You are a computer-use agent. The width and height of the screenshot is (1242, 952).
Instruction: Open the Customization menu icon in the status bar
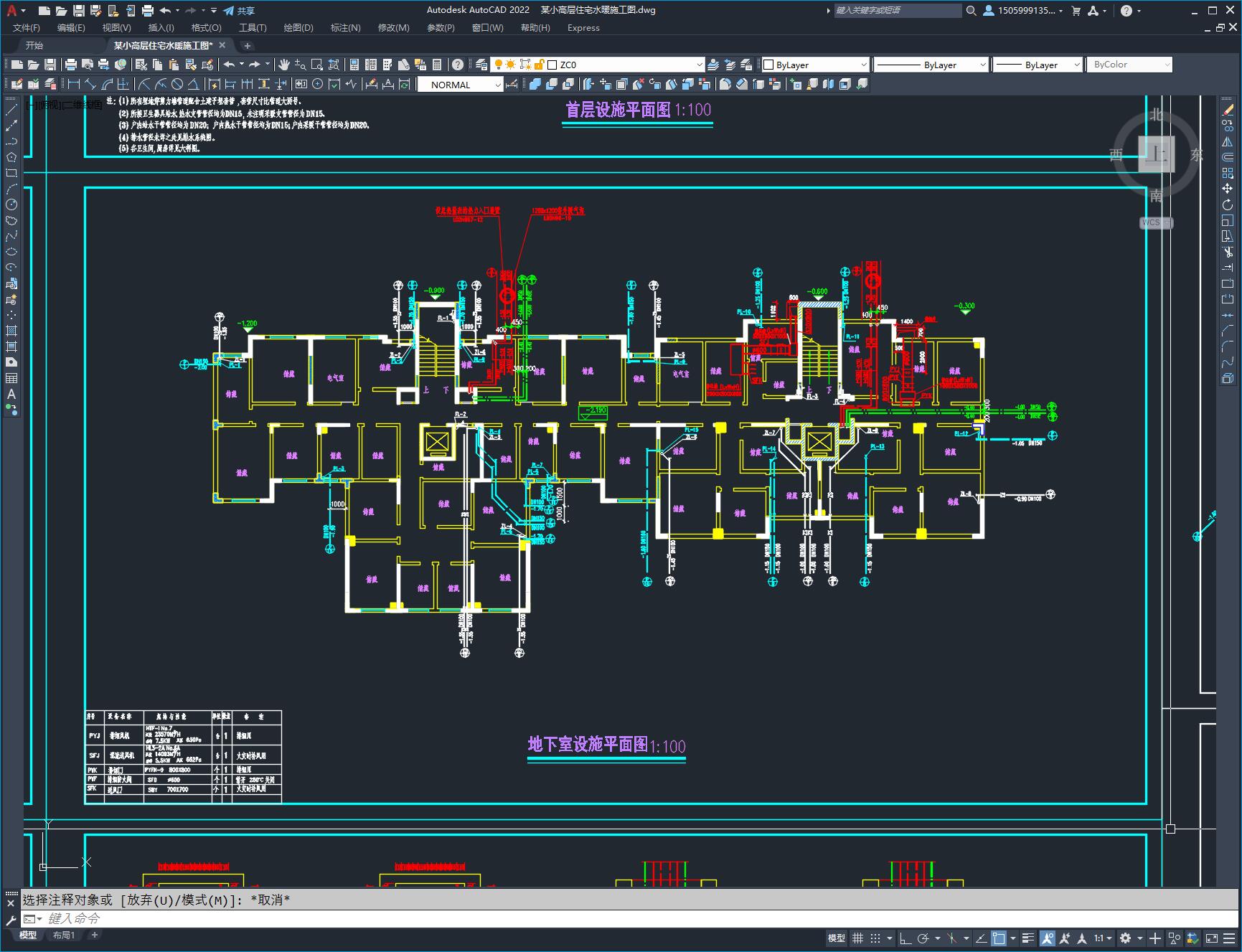click(x=1231, y=938)
